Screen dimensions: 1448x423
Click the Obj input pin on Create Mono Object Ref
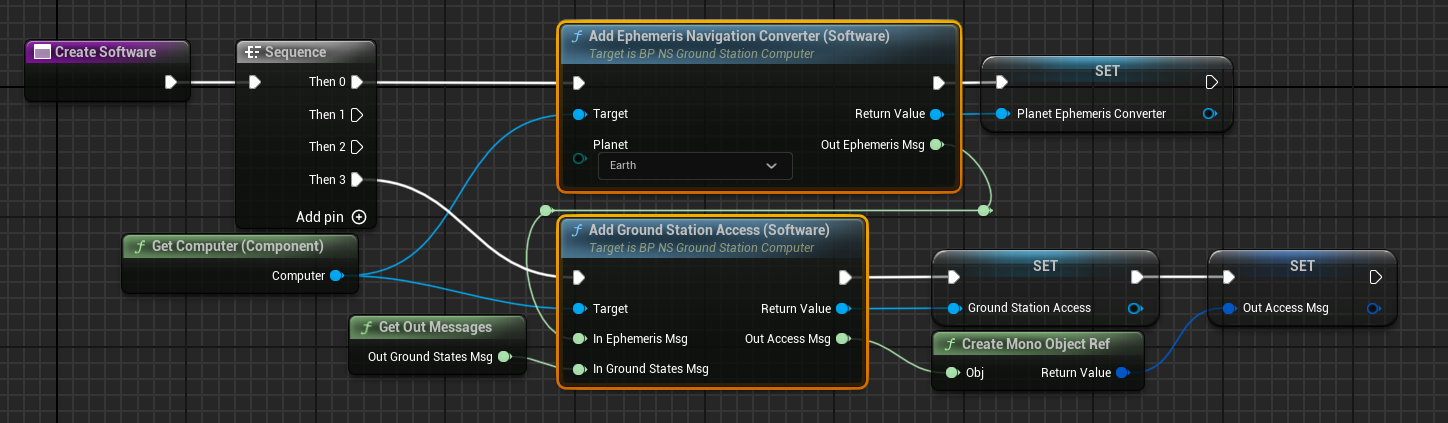(x=951, y=373)
